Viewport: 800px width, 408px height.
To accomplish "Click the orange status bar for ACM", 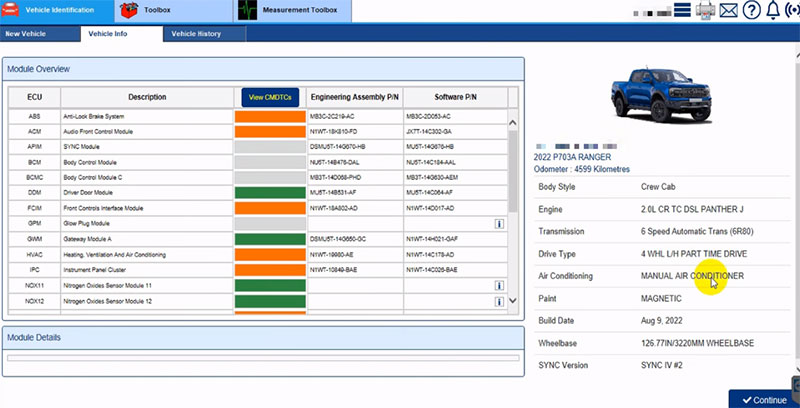I will click(270, 132).
